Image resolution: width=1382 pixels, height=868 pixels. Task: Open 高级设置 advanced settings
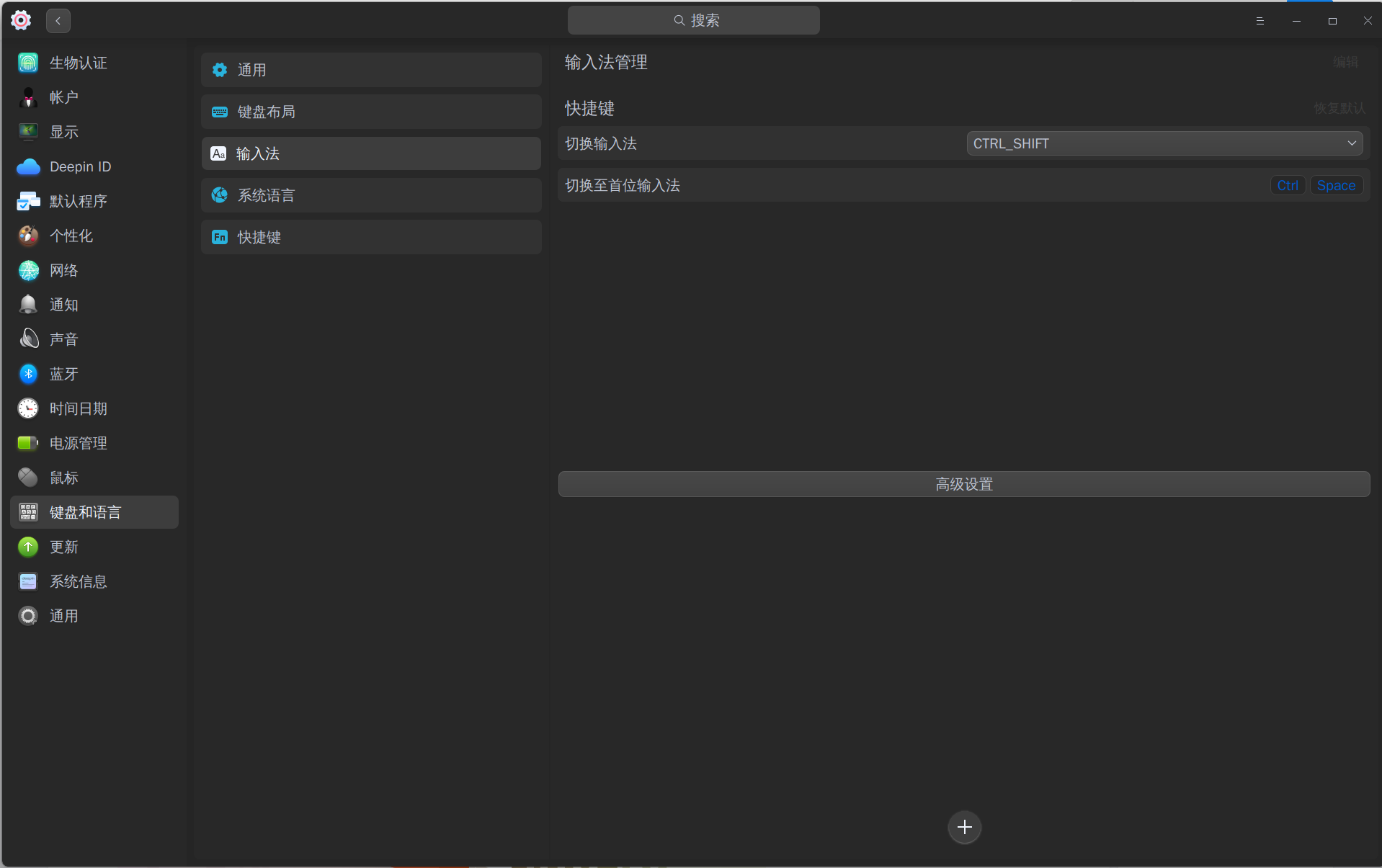point(964,484)
